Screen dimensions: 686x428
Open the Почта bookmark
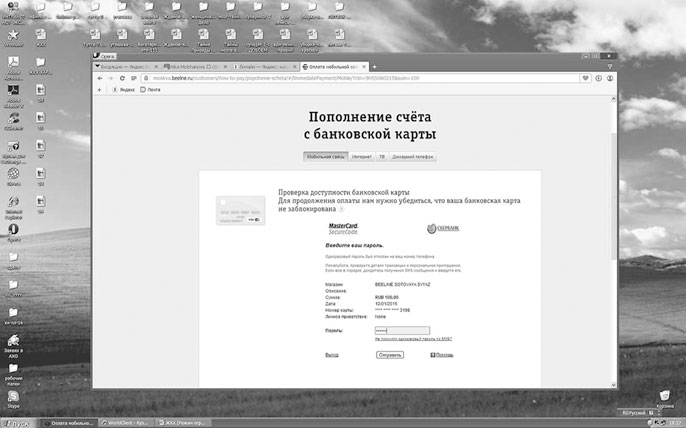153,90
